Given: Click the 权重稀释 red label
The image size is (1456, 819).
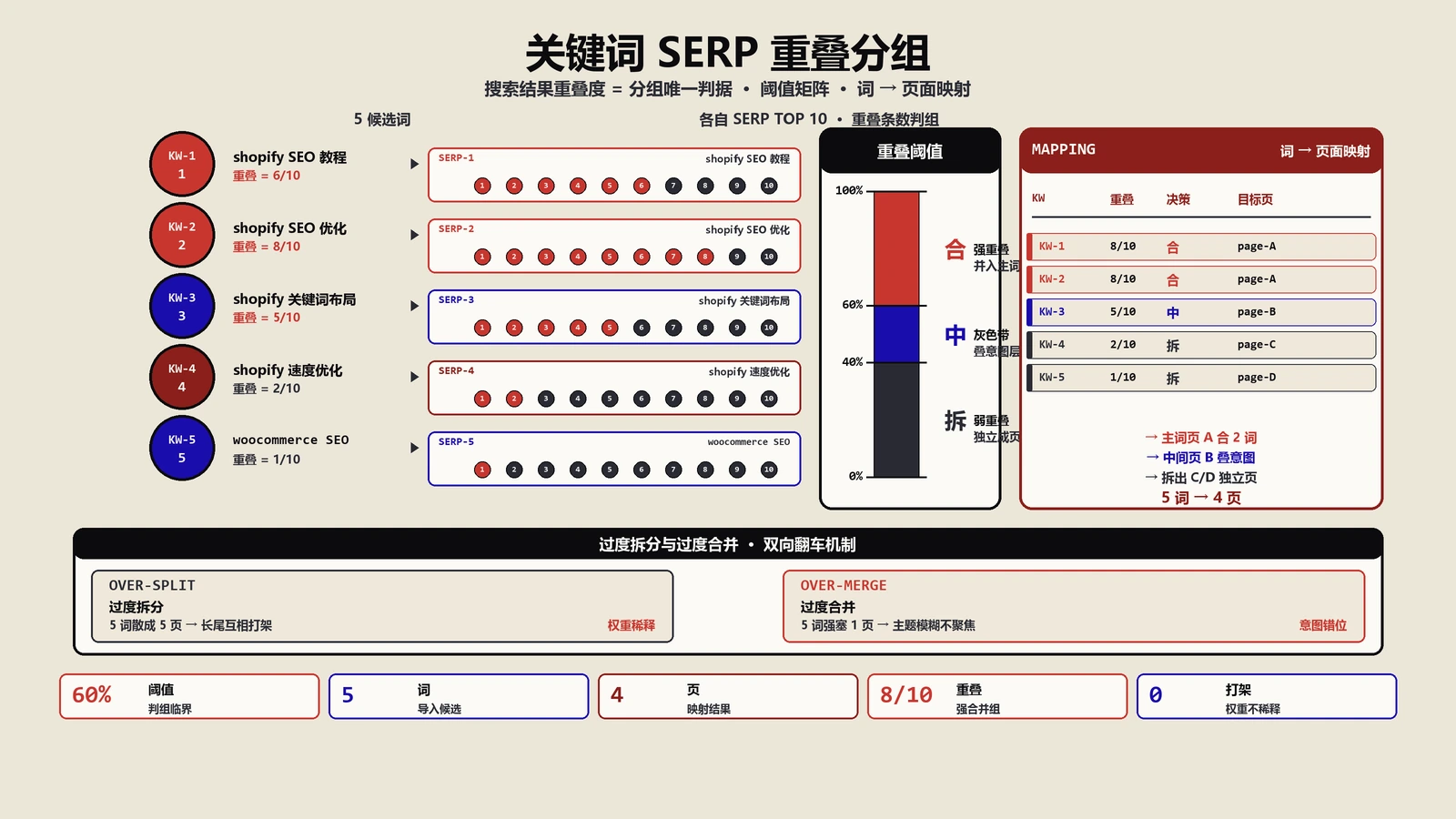Looking at the screenshot, I should click(632, 625).
